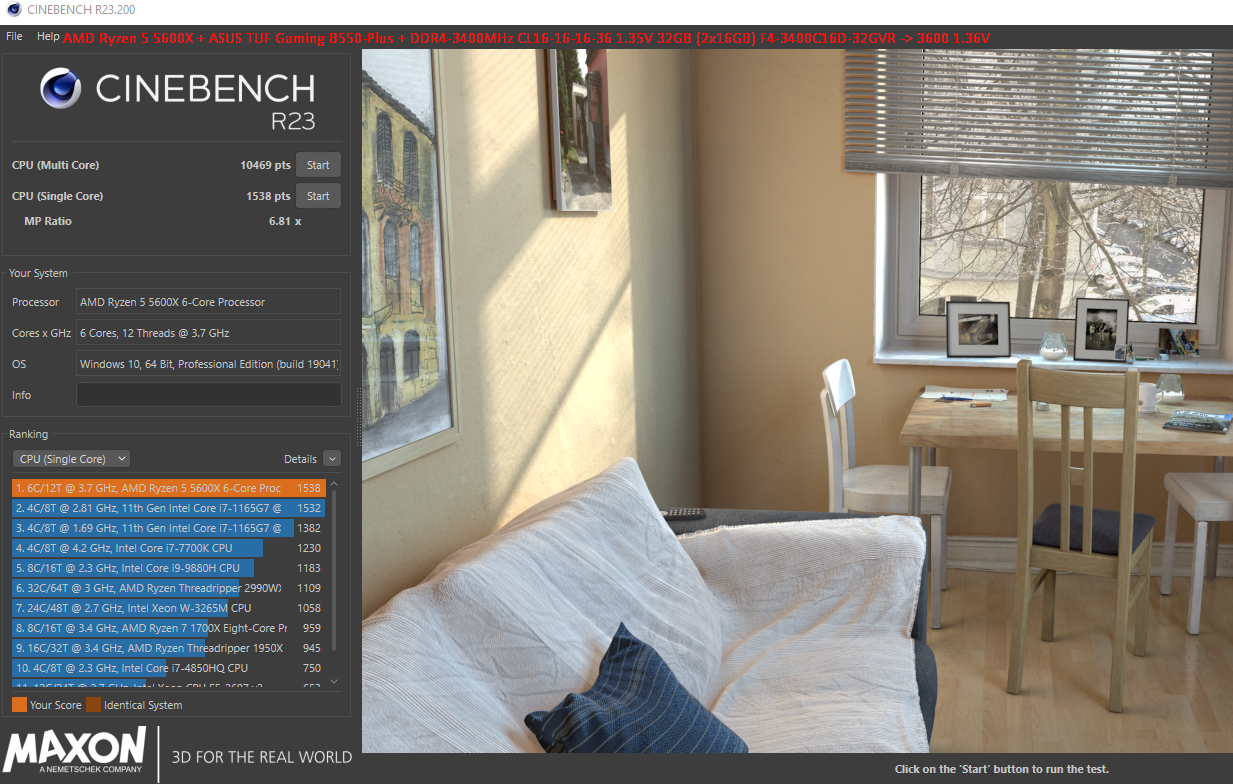Open the CPU (Single Core) ranking dropdown
The width and height of the screenshot is (1233, 784).
coord(71,459)
